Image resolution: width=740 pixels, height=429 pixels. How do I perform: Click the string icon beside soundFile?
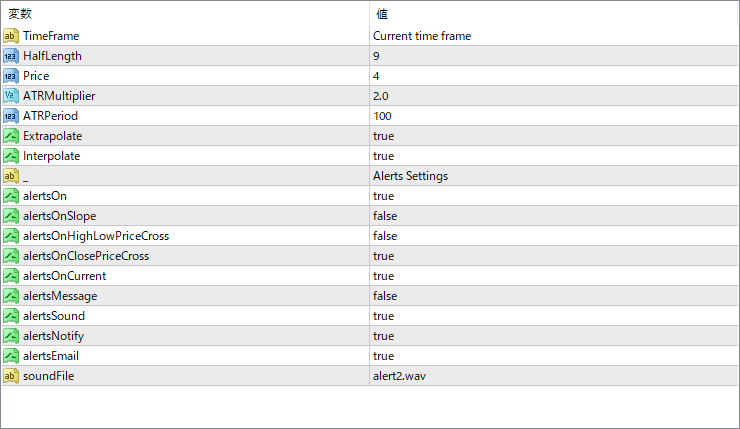11,376
